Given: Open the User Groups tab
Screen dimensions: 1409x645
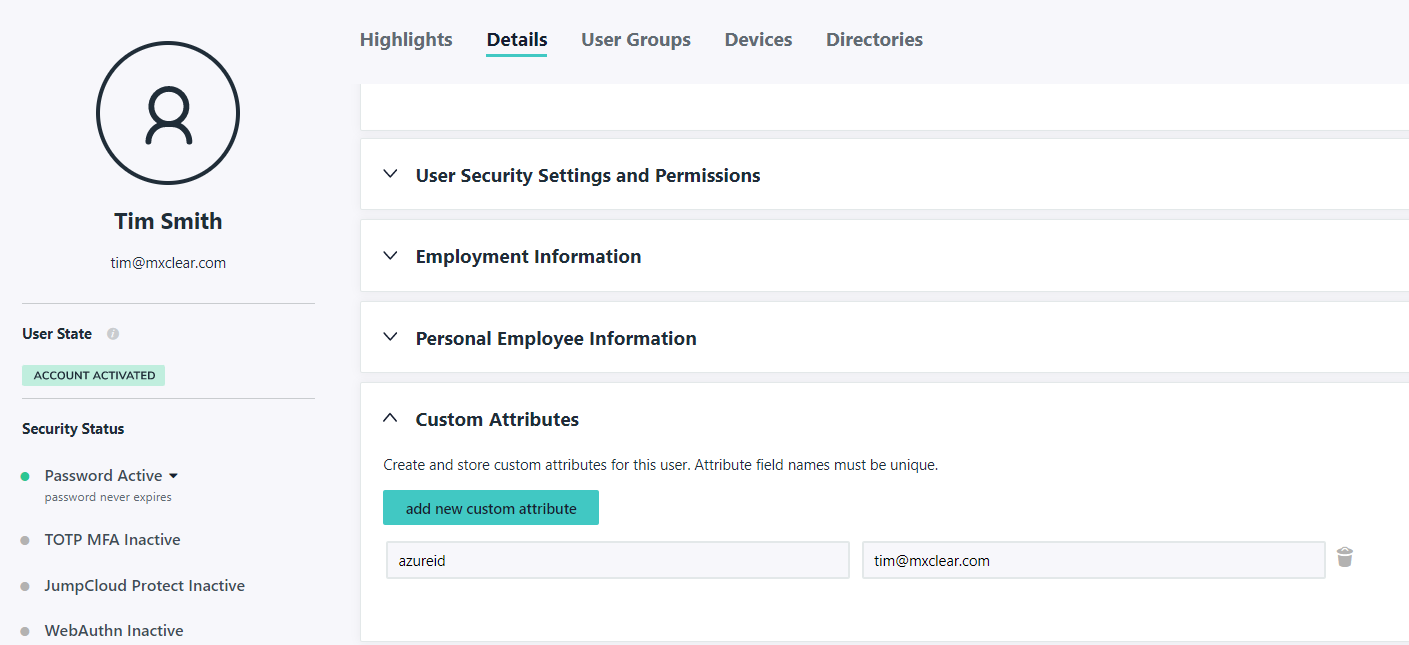Looking at the screenshot, I should [x=636, y=40].
